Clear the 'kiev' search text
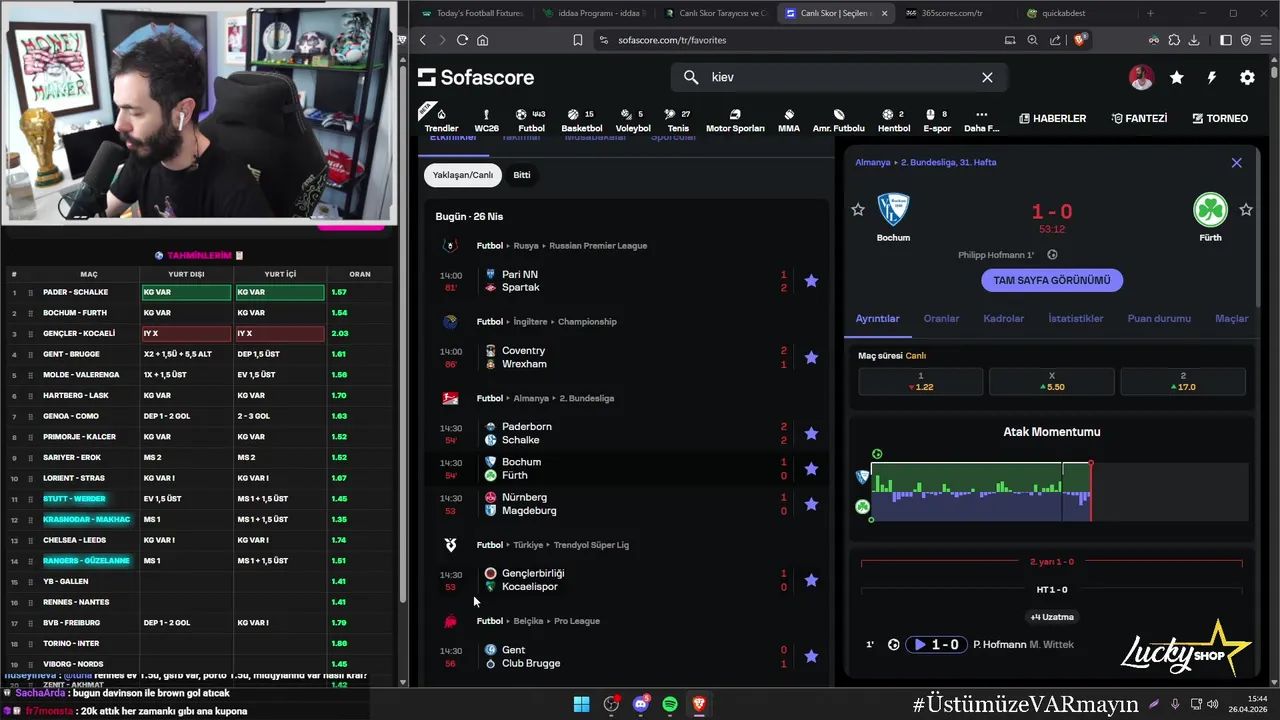This screenshot has width=1280, height=720. [x=987, y=77]
